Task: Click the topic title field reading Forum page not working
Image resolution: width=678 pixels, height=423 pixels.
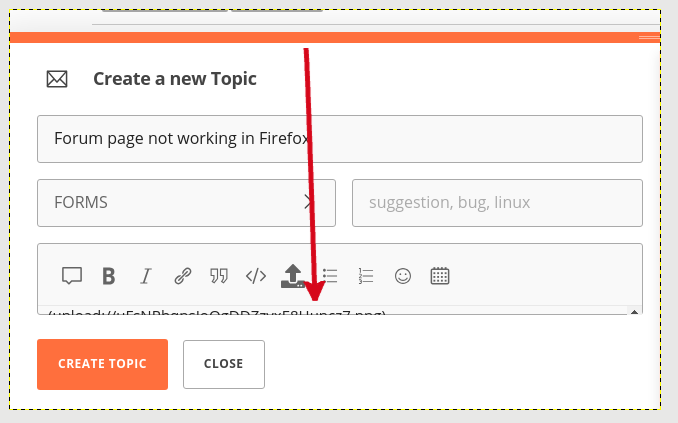Action: [340, 139]
